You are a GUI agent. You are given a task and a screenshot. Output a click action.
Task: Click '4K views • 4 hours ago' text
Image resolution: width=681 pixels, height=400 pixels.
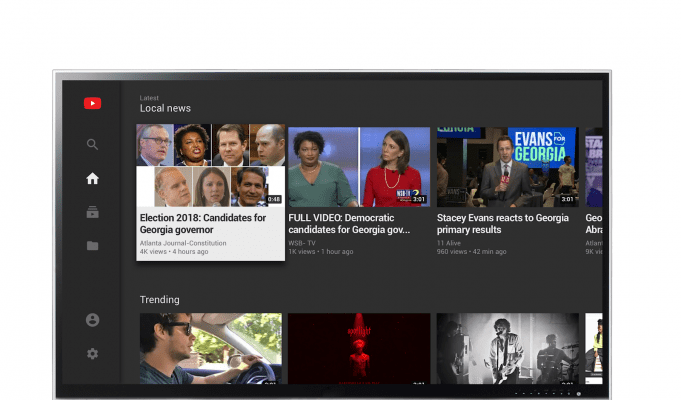(174, 251)
